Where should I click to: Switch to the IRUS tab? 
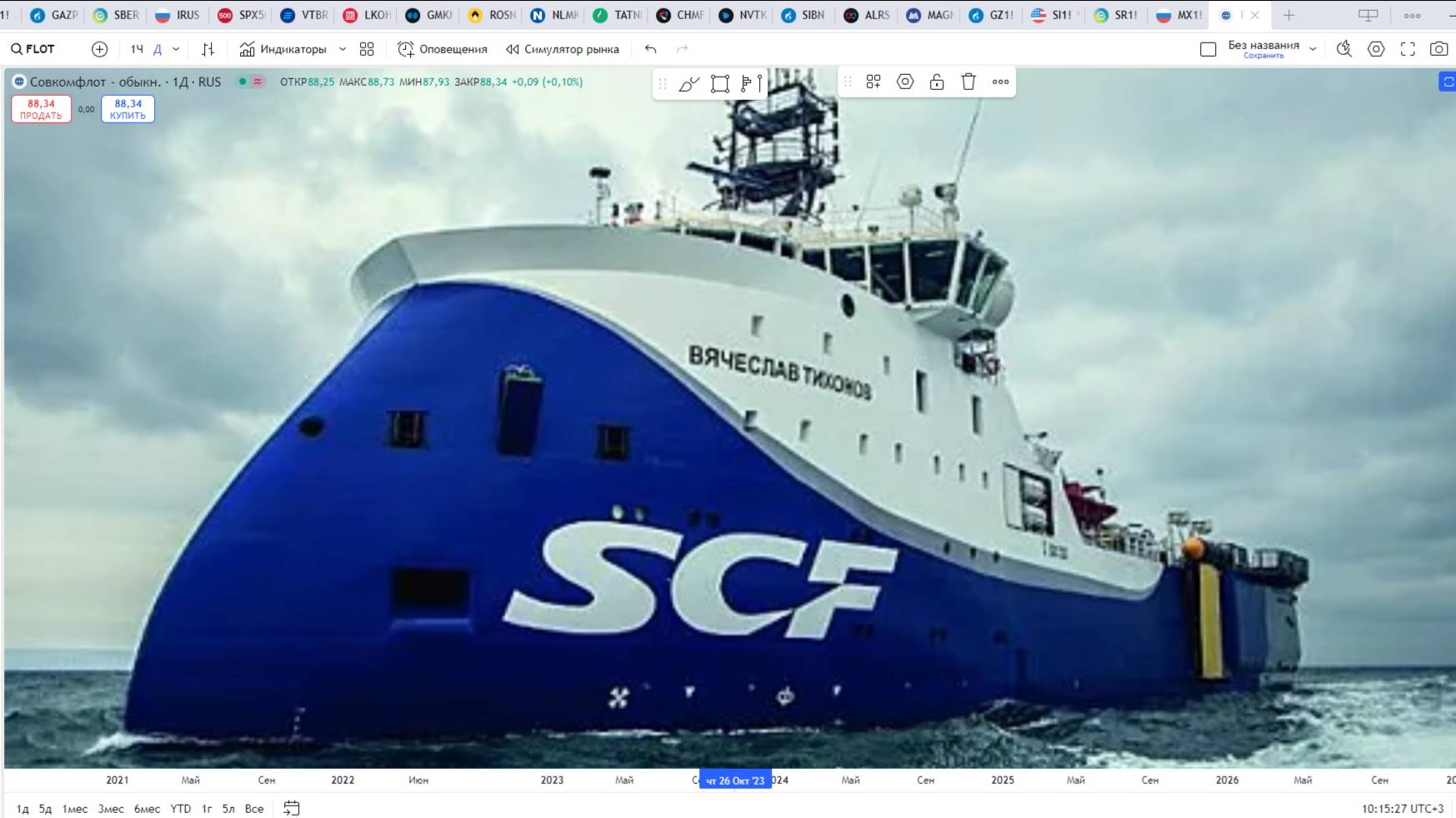click(178, 15)
